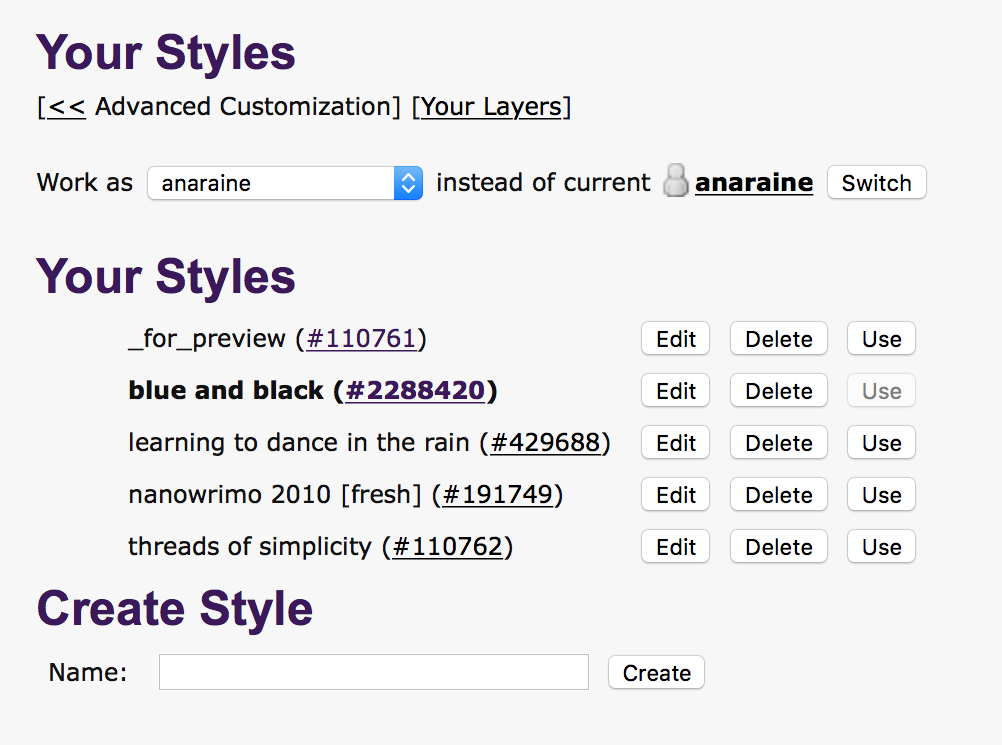Image resolution: width=1002 pixels, height=745 pixels.
Task: Go back via the << link
Action: [x=66, y=107]
